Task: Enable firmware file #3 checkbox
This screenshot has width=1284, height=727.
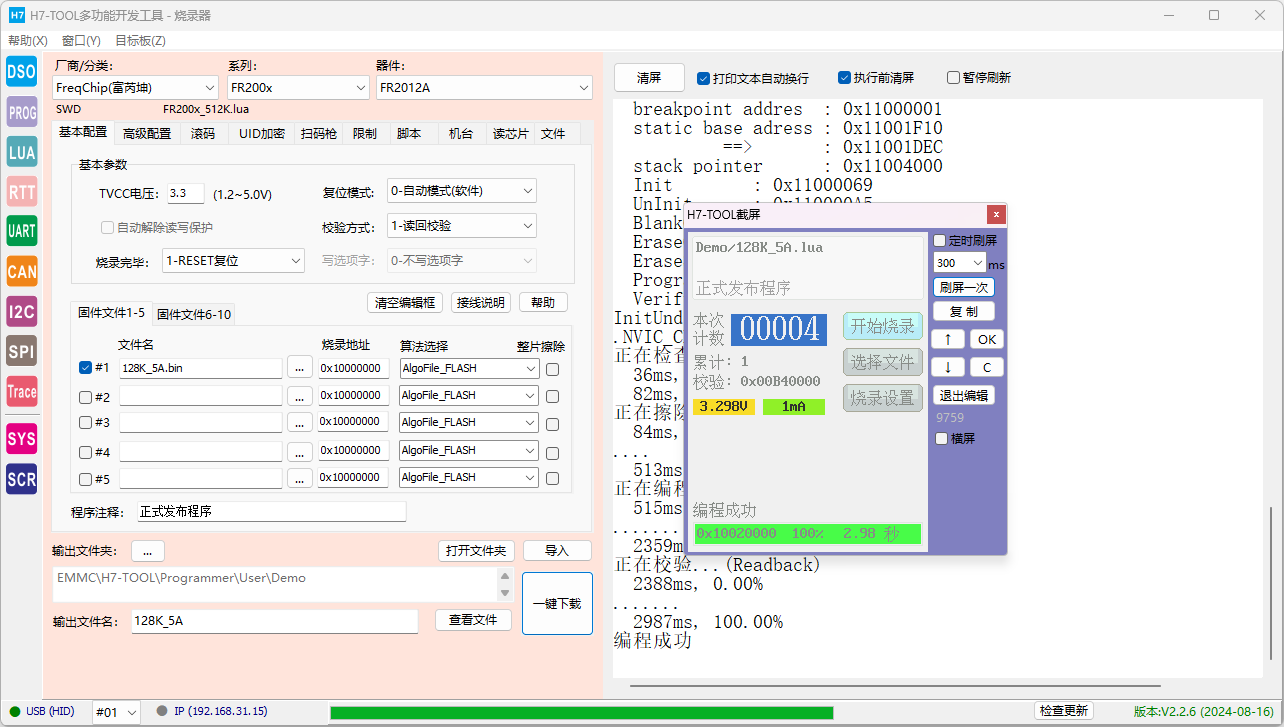Action: coord(85,423)
